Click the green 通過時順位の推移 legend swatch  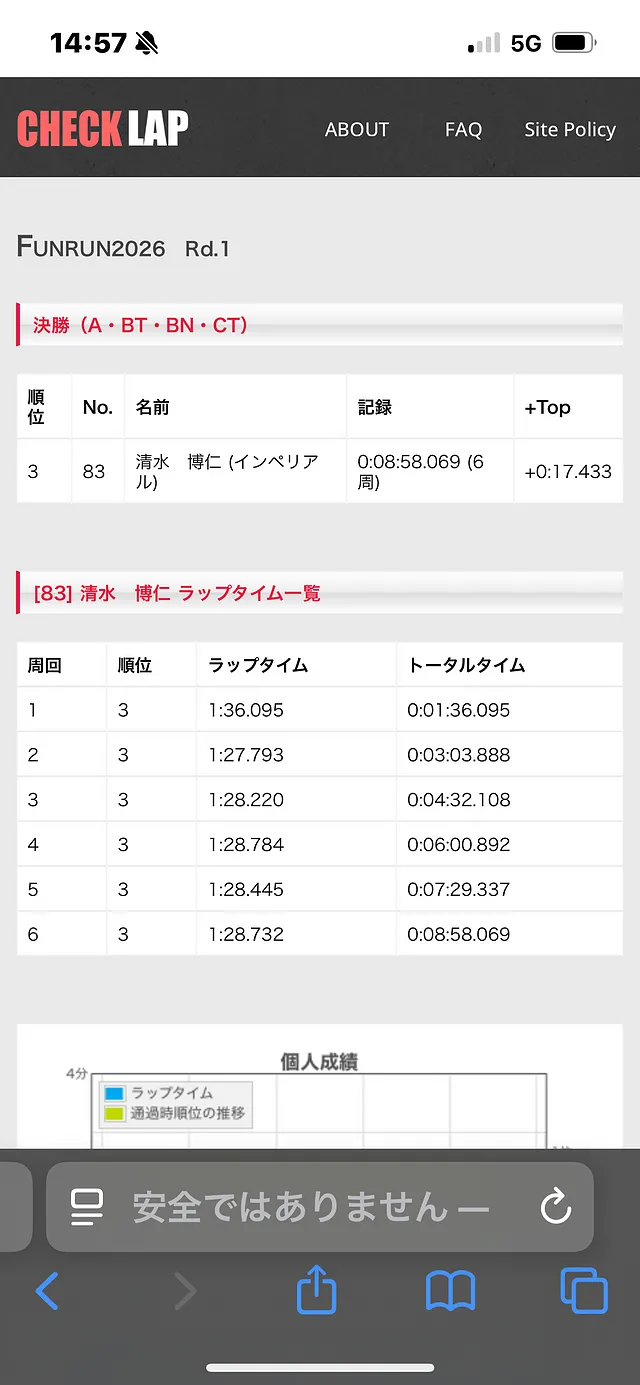click(x=114, y=1113)
